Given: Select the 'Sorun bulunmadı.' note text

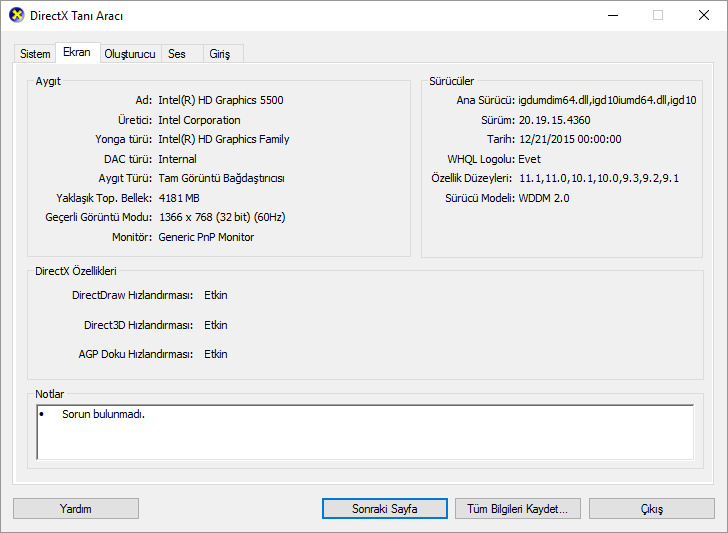Looking at the screenshot, I should coord(104,414).
